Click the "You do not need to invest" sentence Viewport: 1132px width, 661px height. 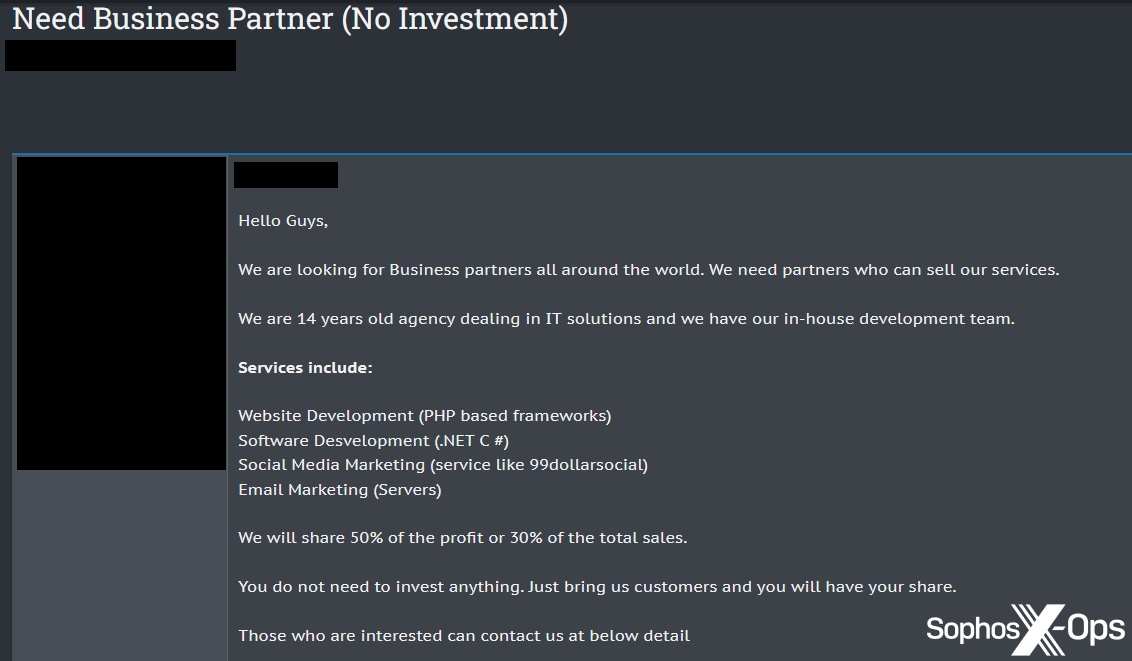point(597,587)
